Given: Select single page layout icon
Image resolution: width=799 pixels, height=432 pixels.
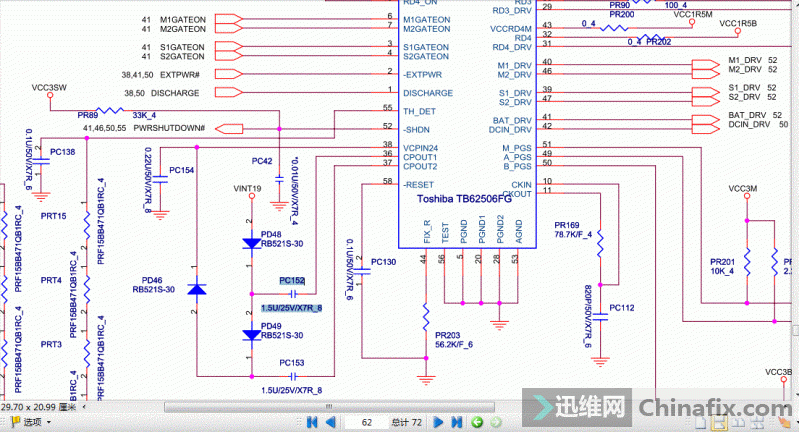Looking at the screenshot, I should coord(701,422).
